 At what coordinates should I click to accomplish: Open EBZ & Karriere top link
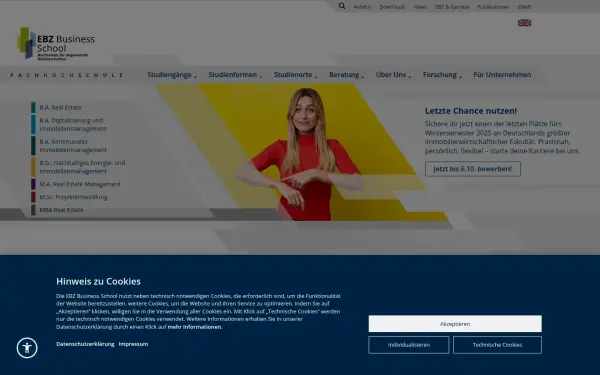(x=452, y=7)
